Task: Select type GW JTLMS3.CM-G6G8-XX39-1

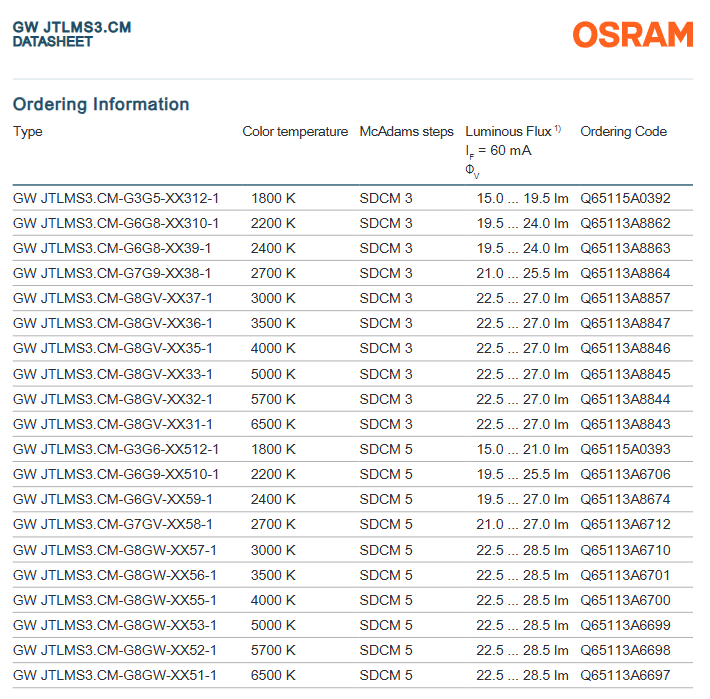Action: (112, 248)
